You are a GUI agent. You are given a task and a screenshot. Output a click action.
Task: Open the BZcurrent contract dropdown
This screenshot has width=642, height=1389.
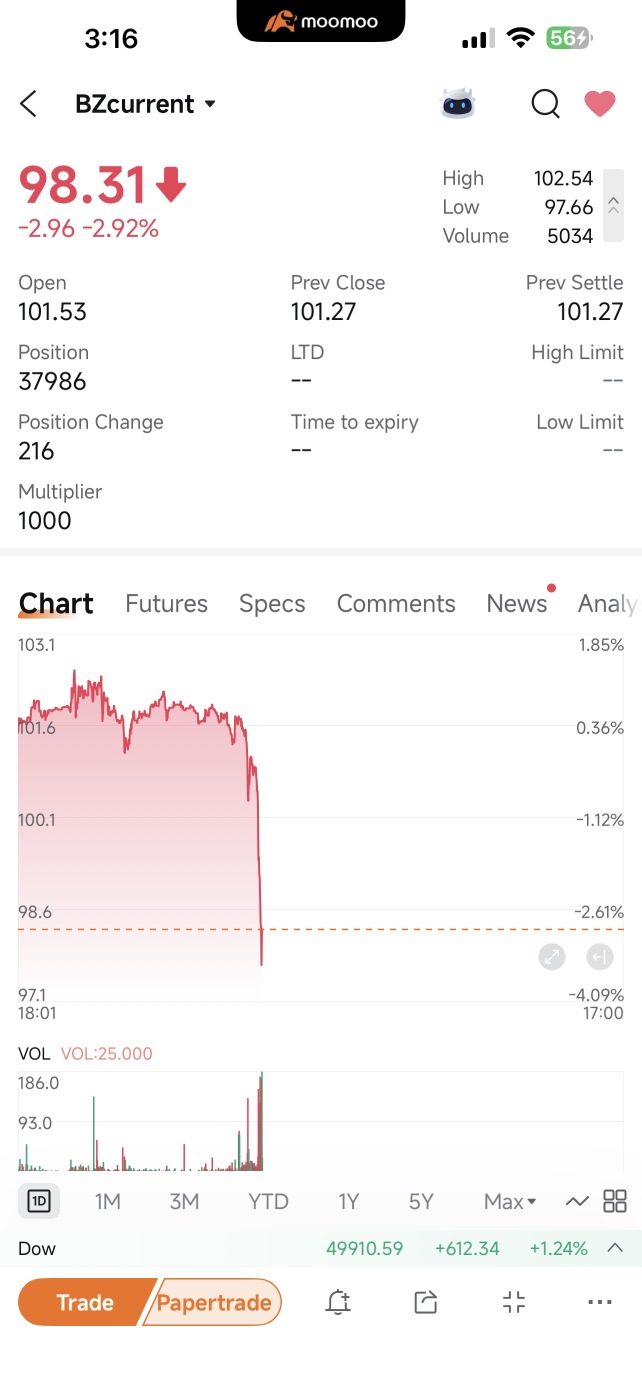[146, 104]
